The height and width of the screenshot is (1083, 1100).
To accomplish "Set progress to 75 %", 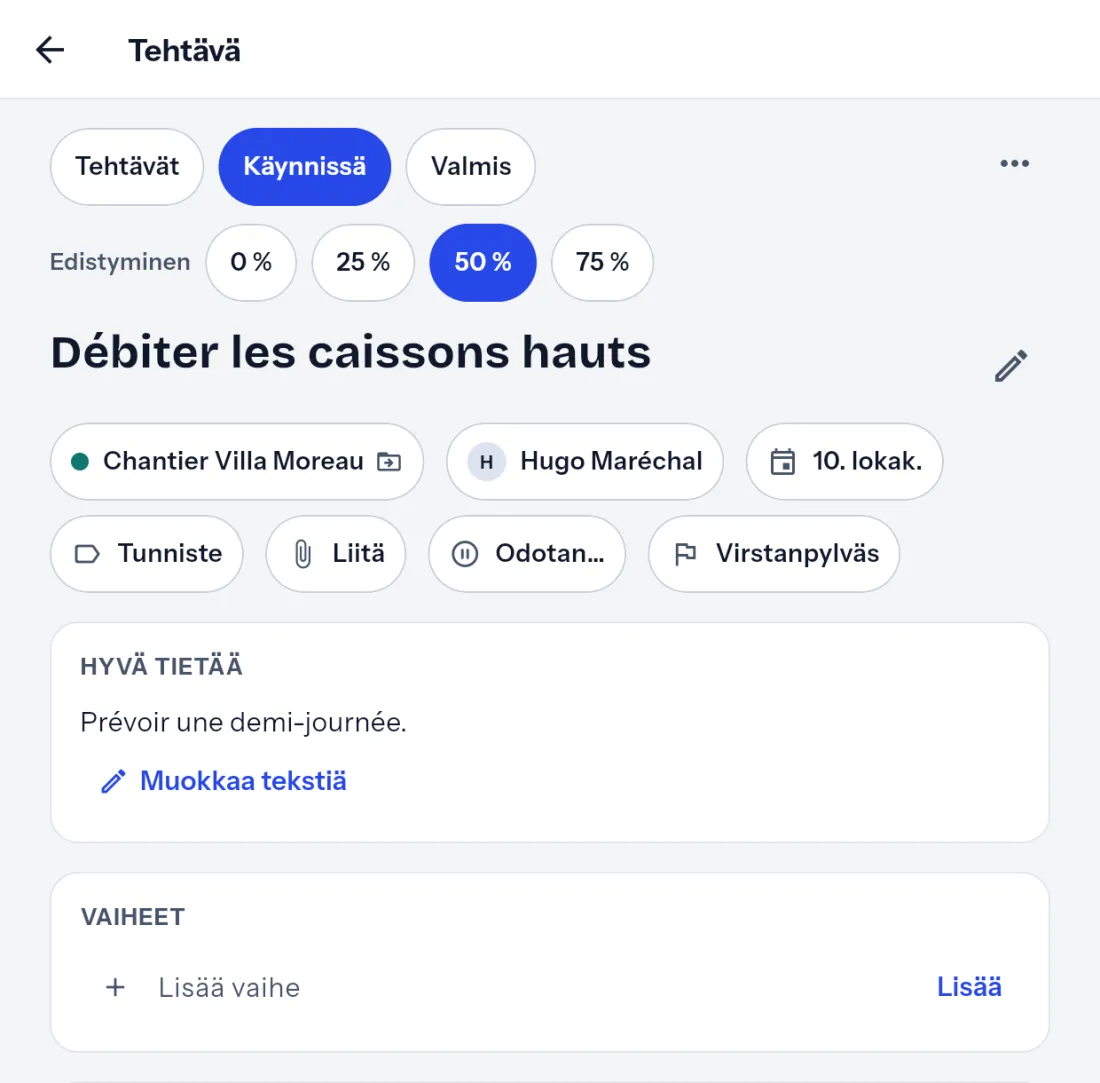I will 602,262.
